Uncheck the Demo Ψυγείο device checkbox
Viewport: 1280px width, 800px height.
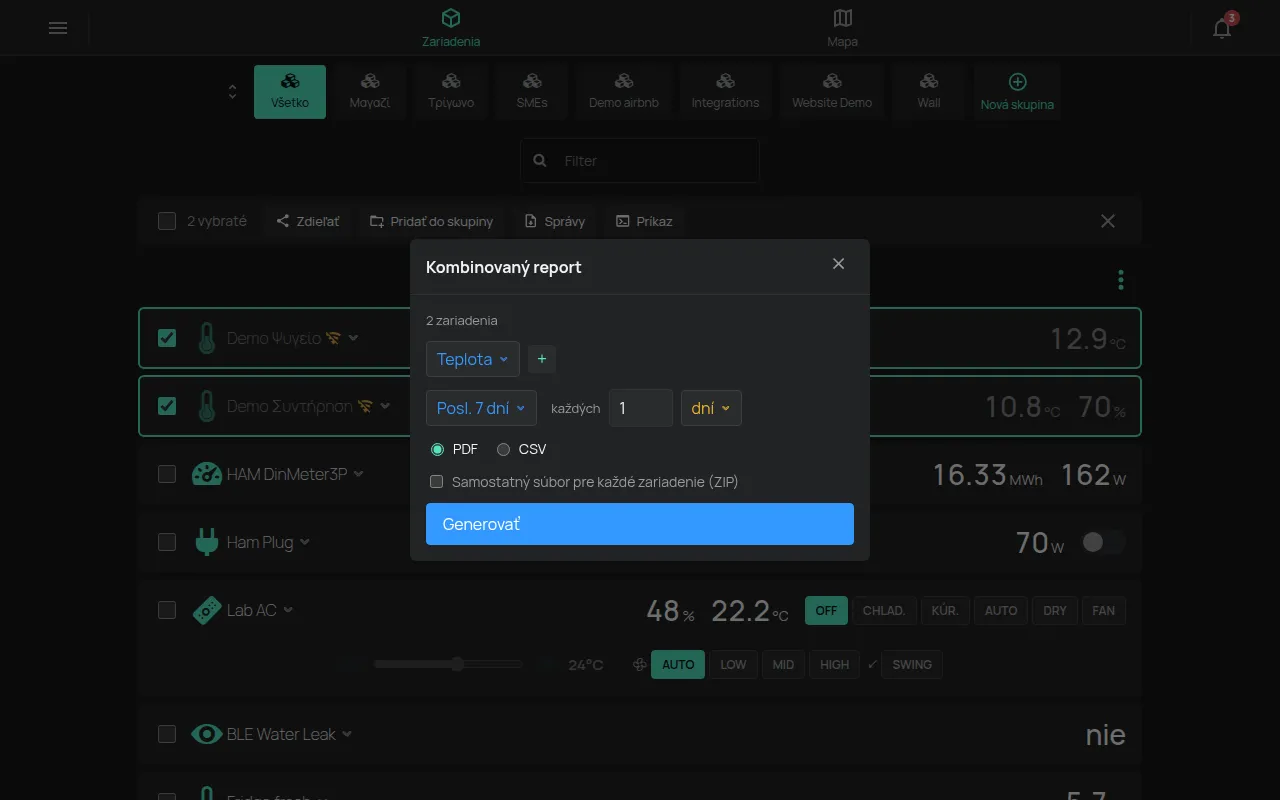click(x=167, y=338)
